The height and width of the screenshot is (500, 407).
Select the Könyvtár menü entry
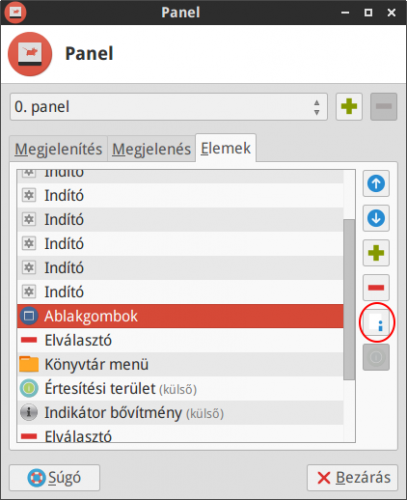pyautogui.click(x=180, y=364)
